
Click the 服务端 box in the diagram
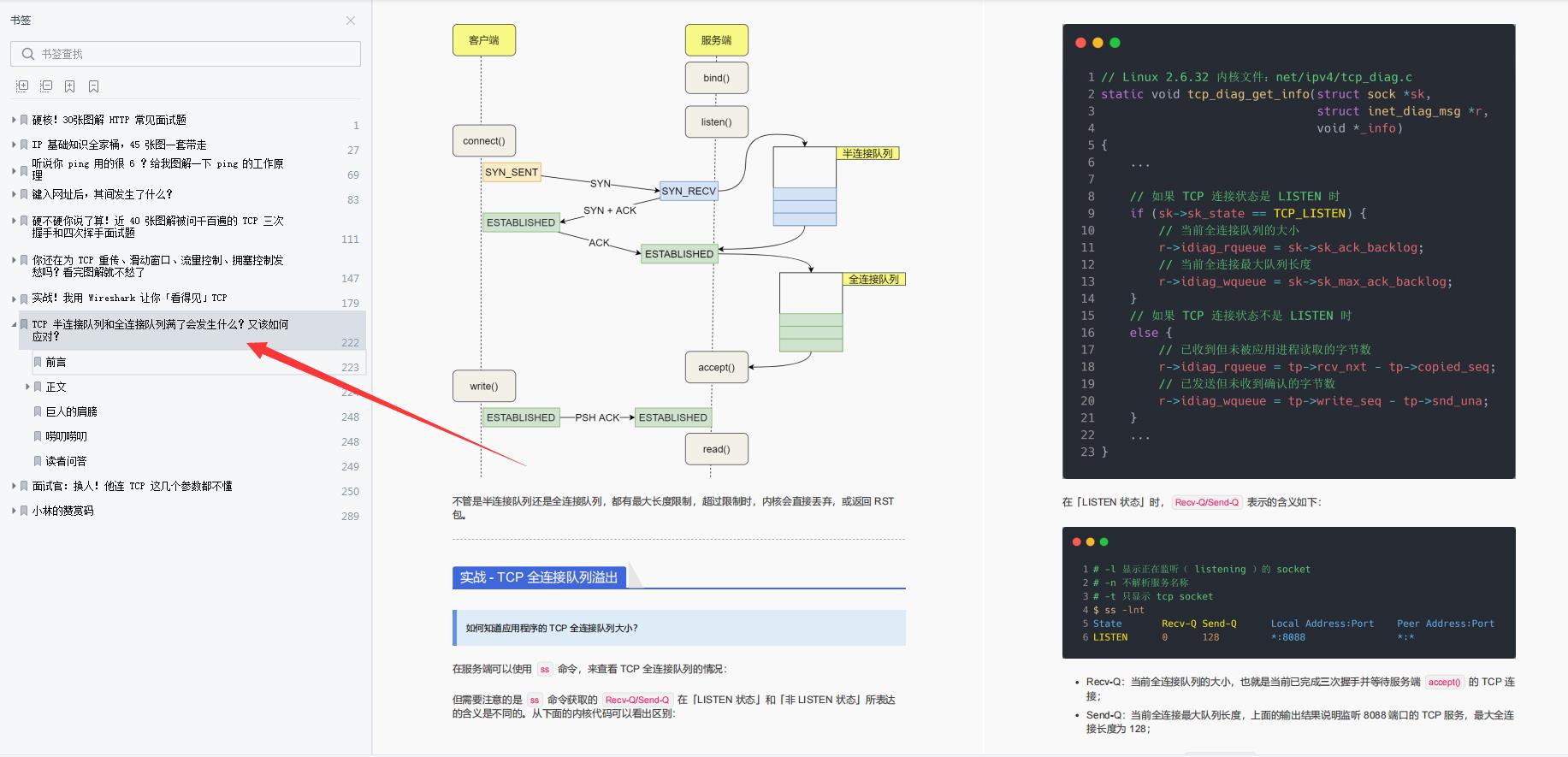coord(716,40)
